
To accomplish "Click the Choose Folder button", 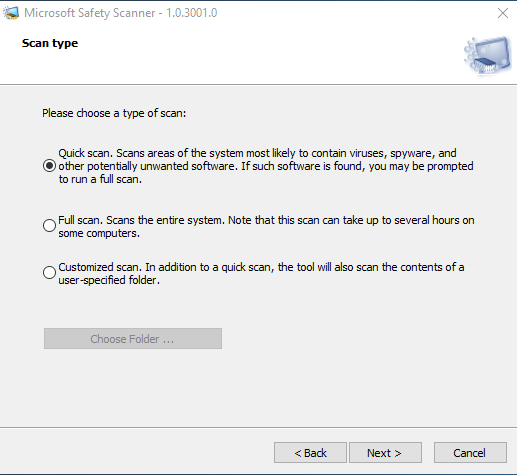I will 133,339.
